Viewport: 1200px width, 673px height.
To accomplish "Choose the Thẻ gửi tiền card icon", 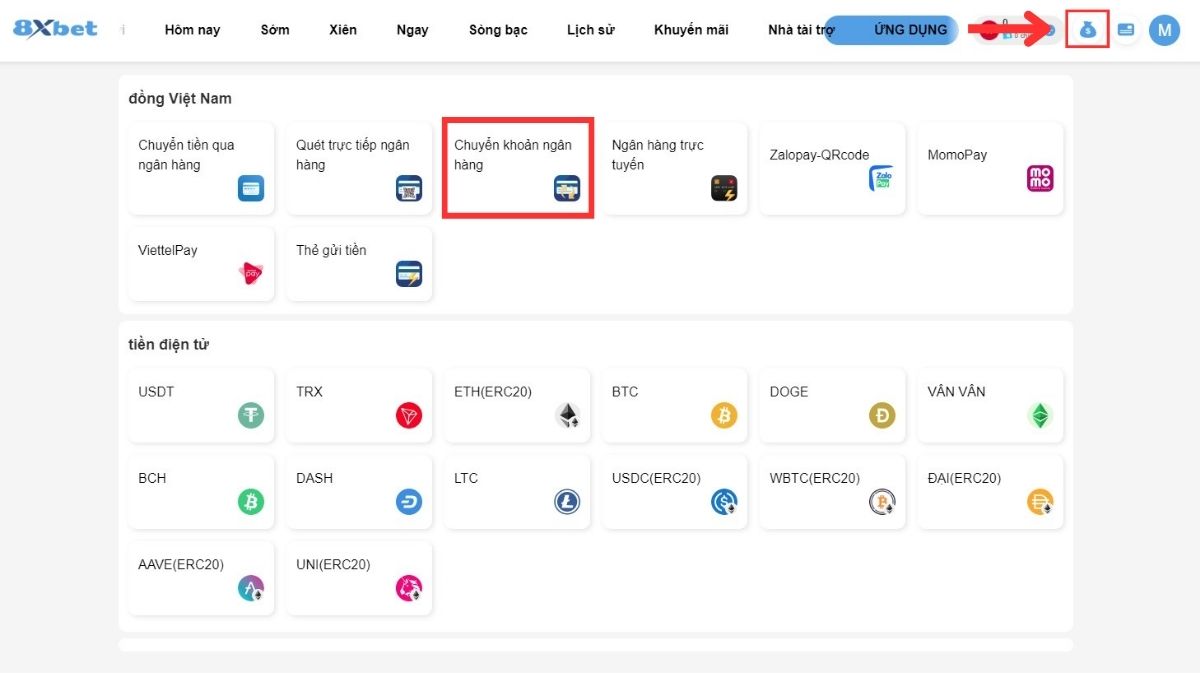I will click(409, 273).
